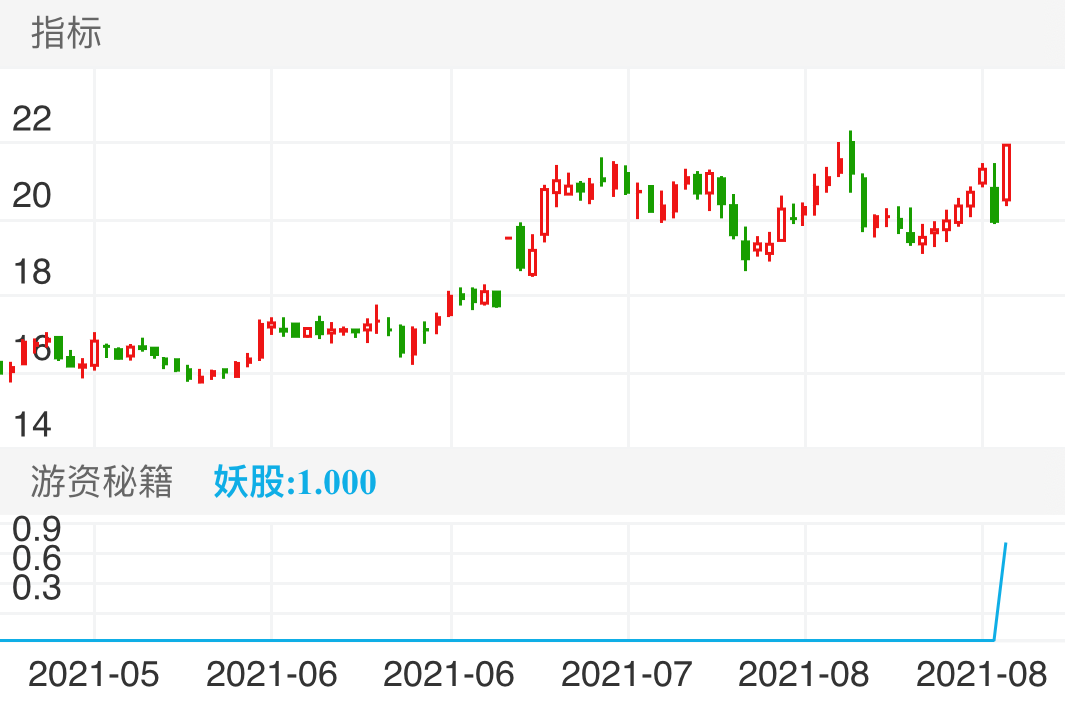Viewport: 1065px width, 708px height.
Task: Click the 18 price axis label
Action: 31,272
